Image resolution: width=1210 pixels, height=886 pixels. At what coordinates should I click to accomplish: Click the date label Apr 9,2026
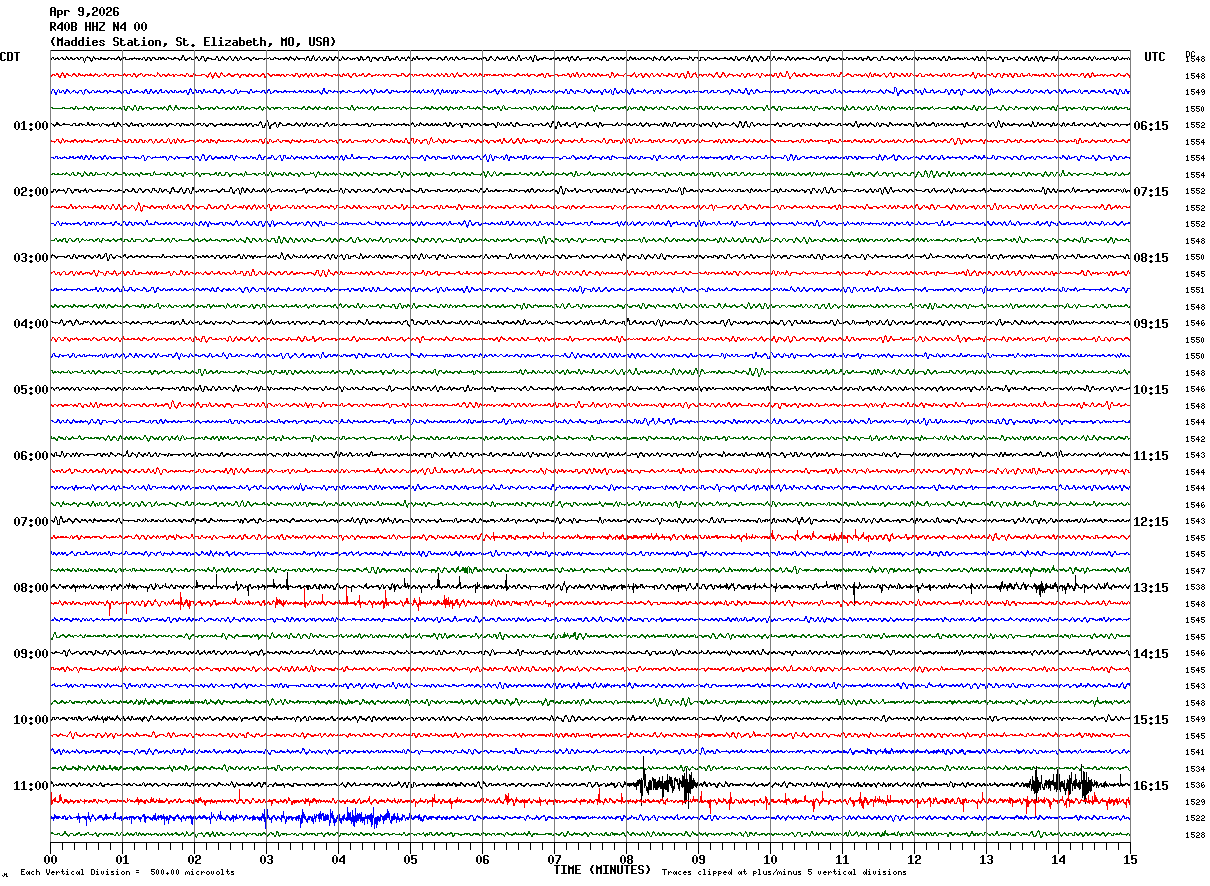[x=84, y=12]
